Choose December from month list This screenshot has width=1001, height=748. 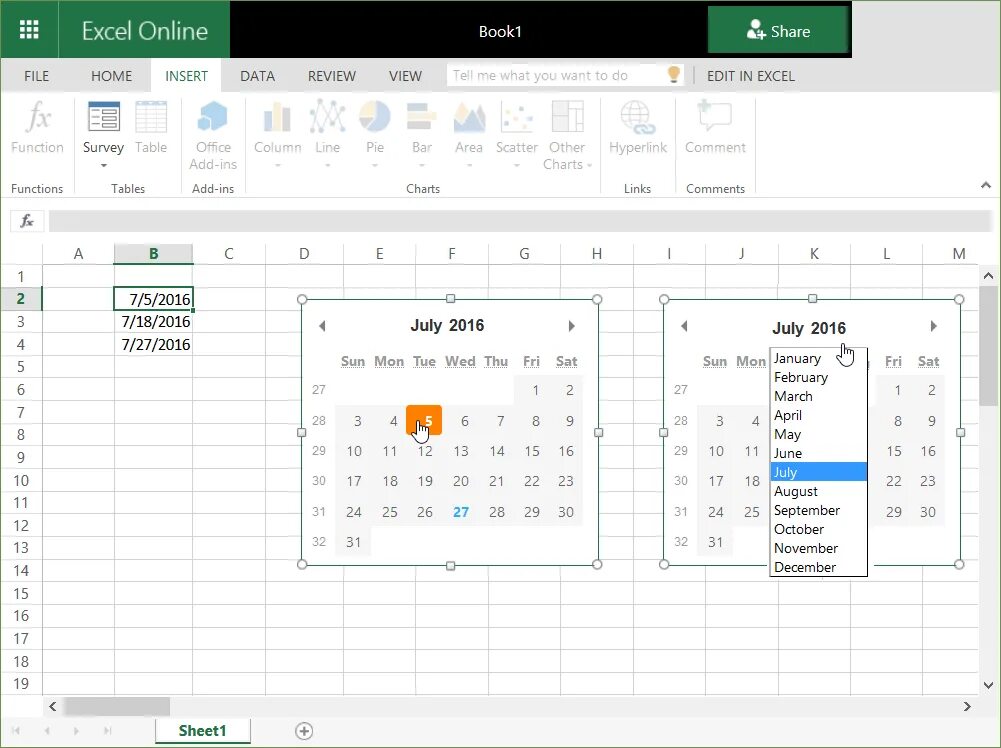(818, 567)
